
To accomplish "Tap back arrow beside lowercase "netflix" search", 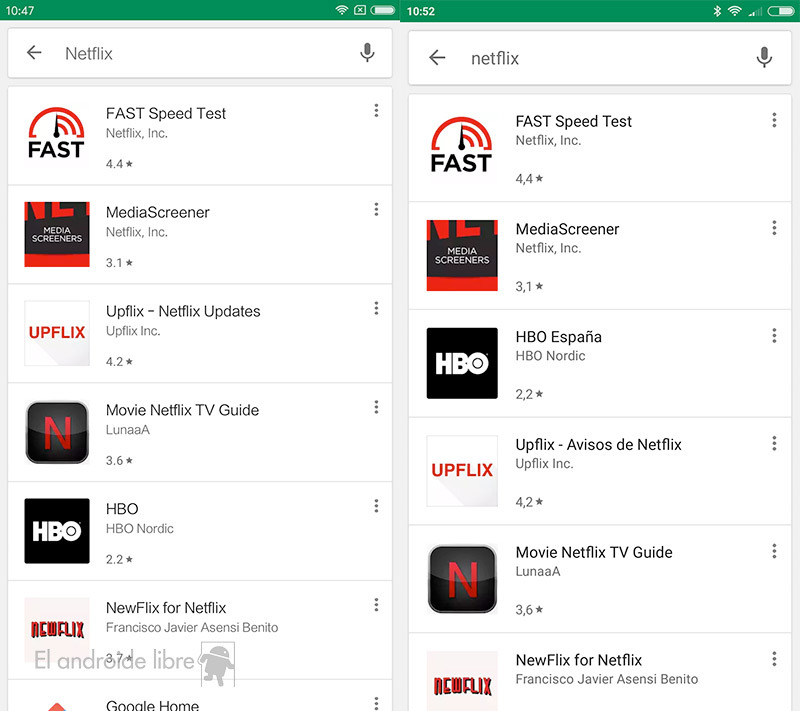I will pyautogui.click(x=437, y=59).
